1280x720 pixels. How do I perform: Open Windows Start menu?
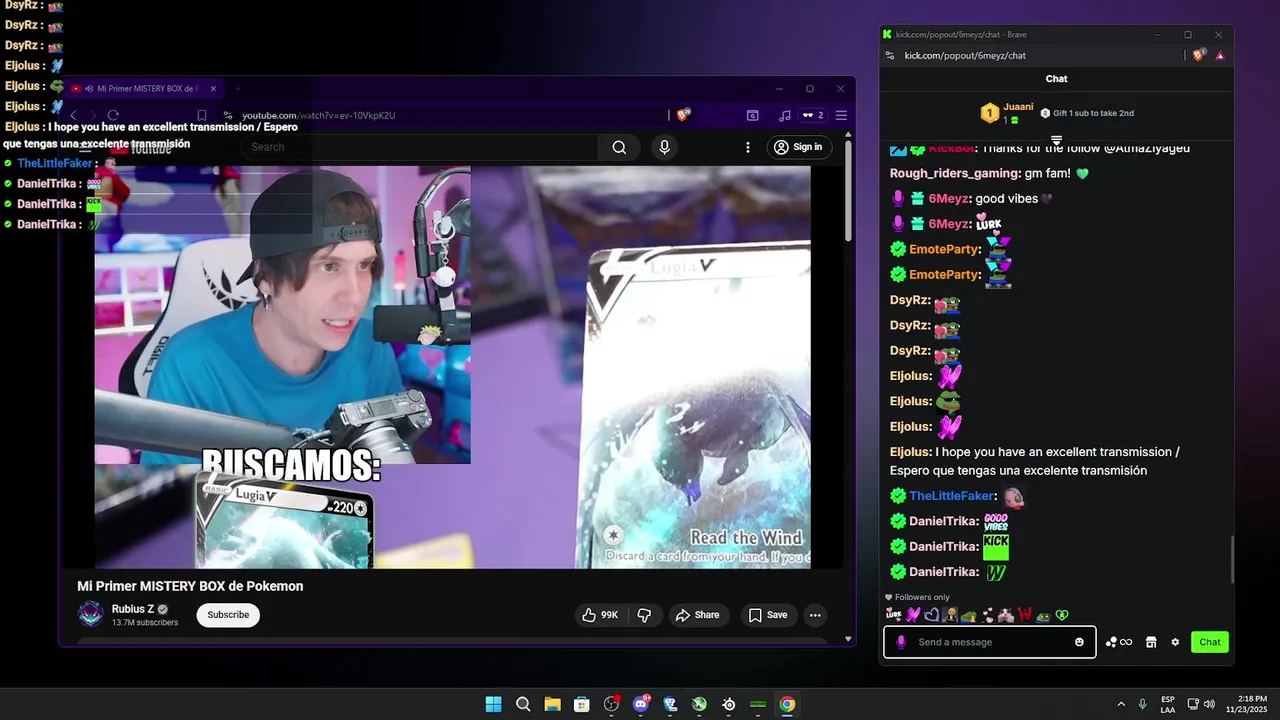pos(493,704)
